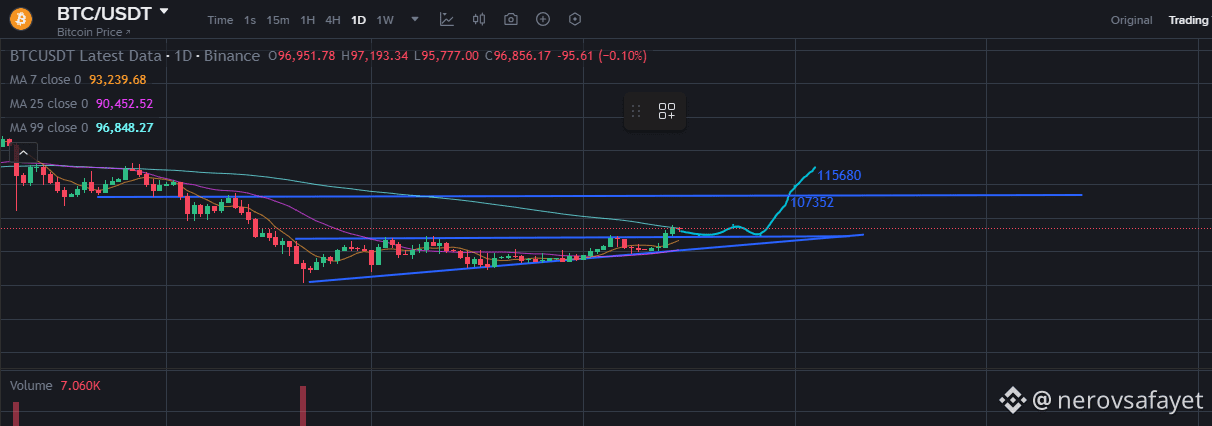Viewport: 1212px width, 426px height.
Task: Click the add-widget grid icon
Action: coord(667,112)
